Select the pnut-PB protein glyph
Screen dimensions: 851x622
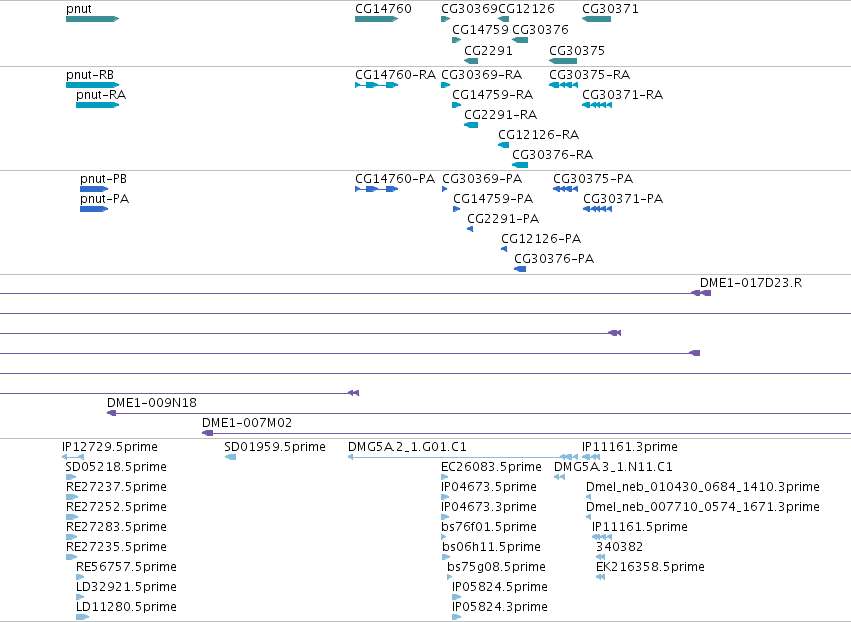pos(94,189)
